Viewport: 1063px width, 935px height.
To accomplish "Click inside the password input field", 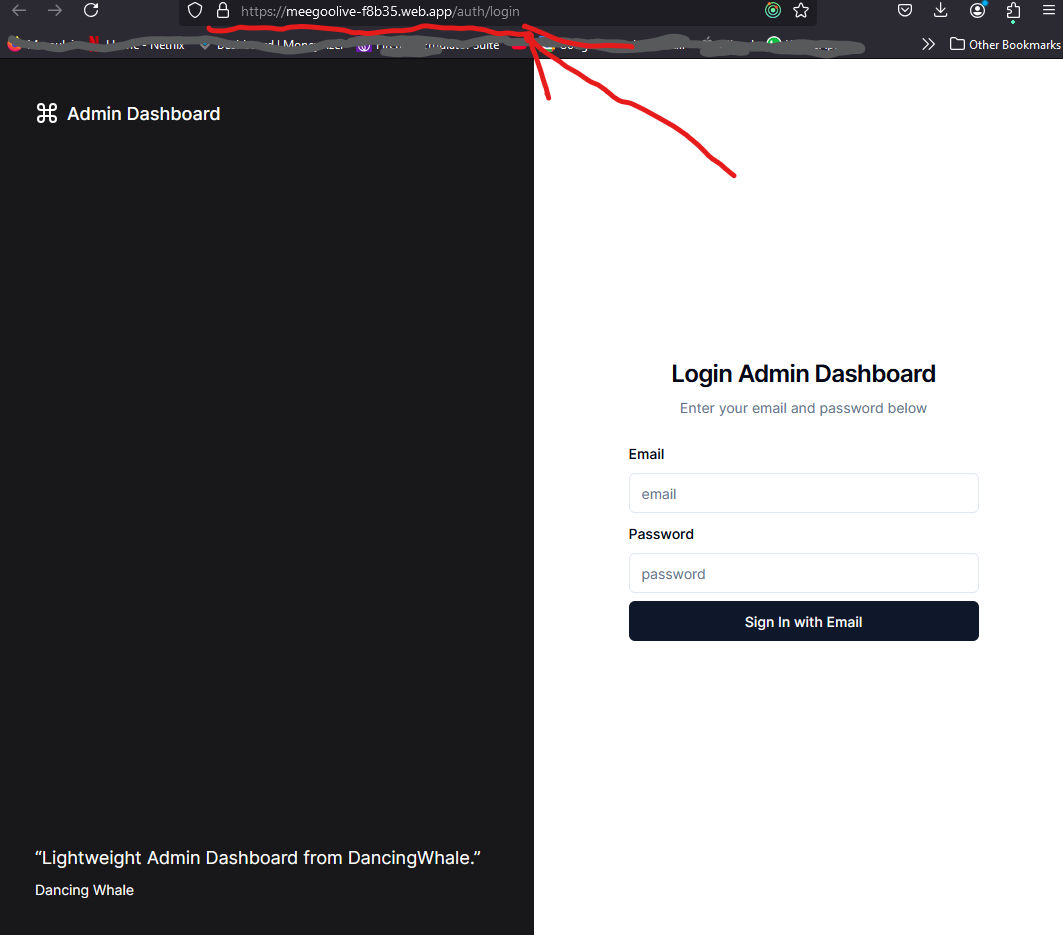I will [x=803, y=573].
